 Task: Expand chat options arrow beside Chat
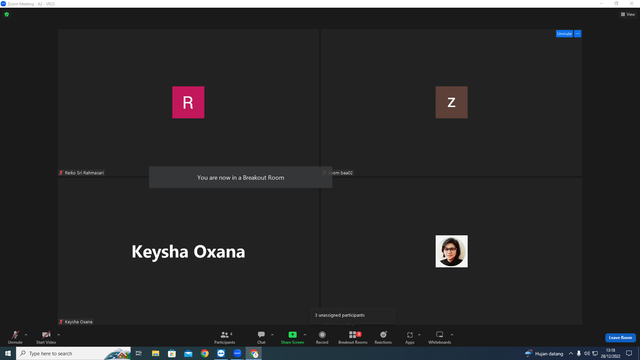pos(272,335)
